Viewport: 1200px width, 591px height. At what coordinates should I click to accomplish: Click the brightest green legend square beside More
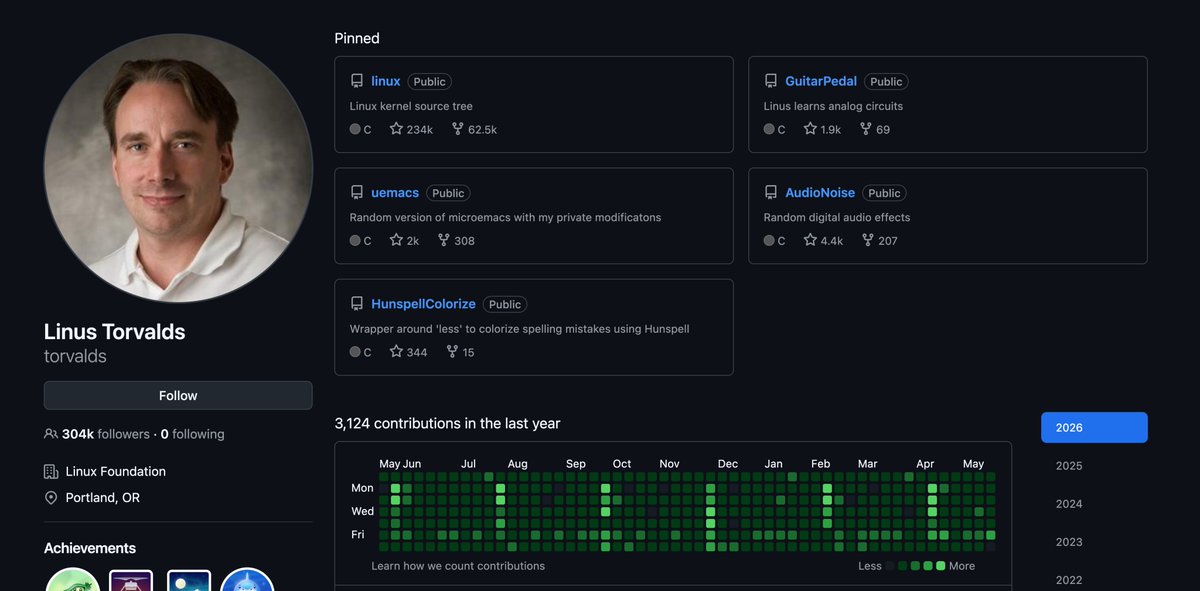(x=940, y=566)
